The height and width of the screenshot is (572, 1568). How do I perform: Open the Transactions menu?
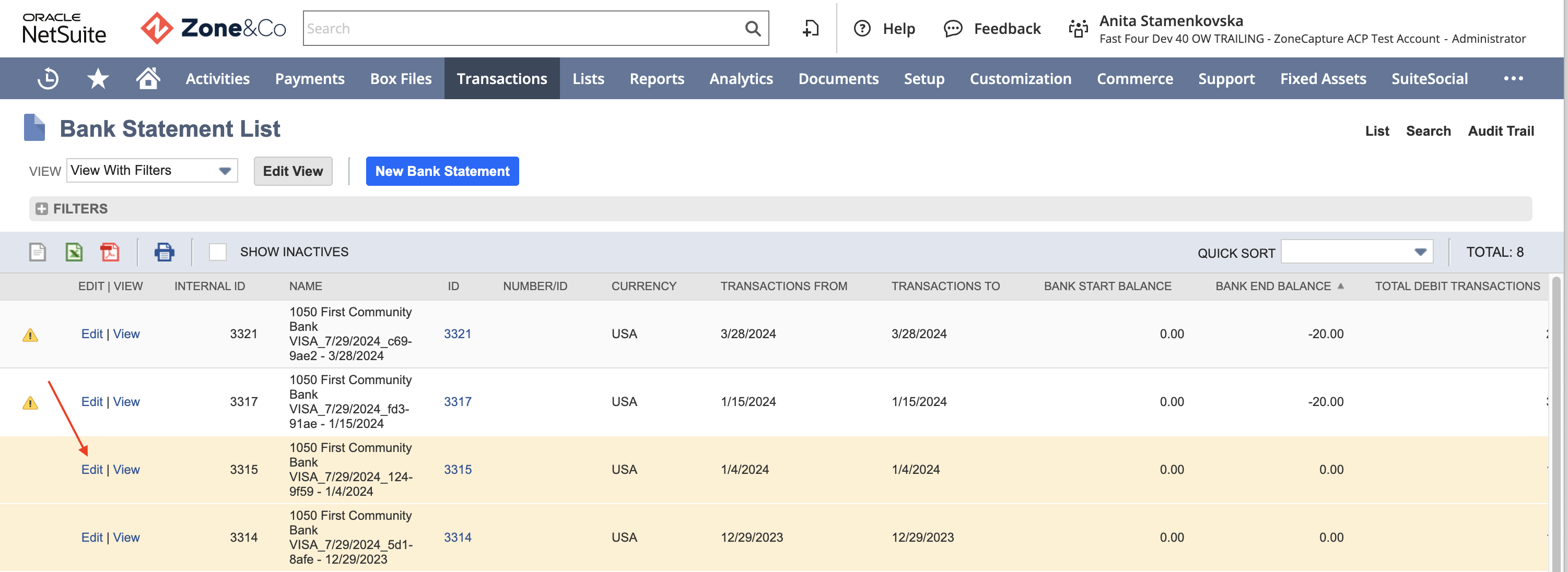point(501,78)
